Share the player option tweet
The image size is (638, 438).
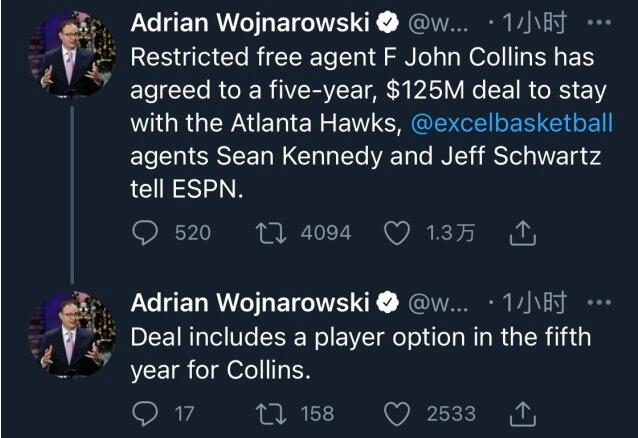click(x=524, y=413)
